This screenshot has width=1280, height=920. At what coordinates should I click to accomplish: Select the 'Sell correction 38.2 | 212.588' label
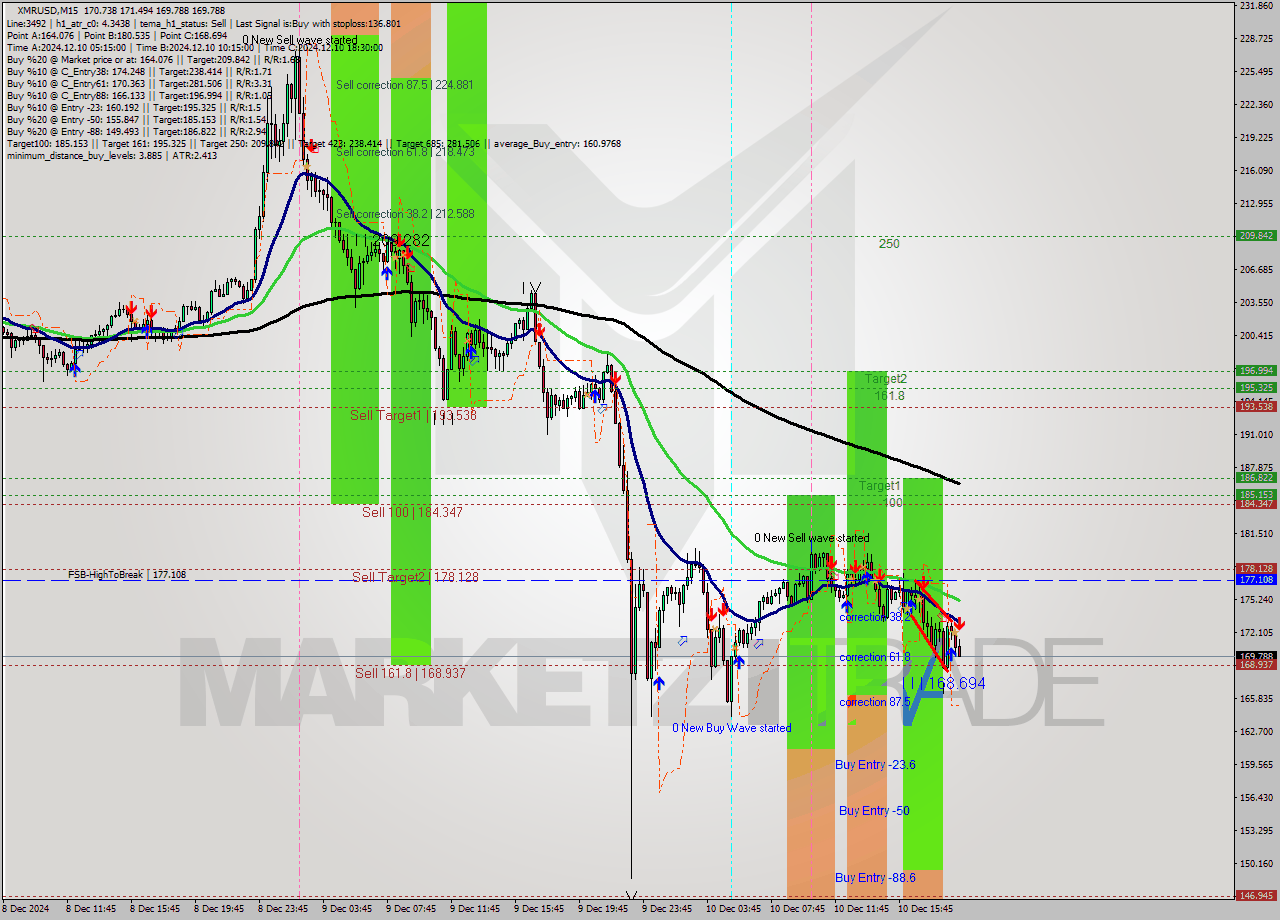405,214
